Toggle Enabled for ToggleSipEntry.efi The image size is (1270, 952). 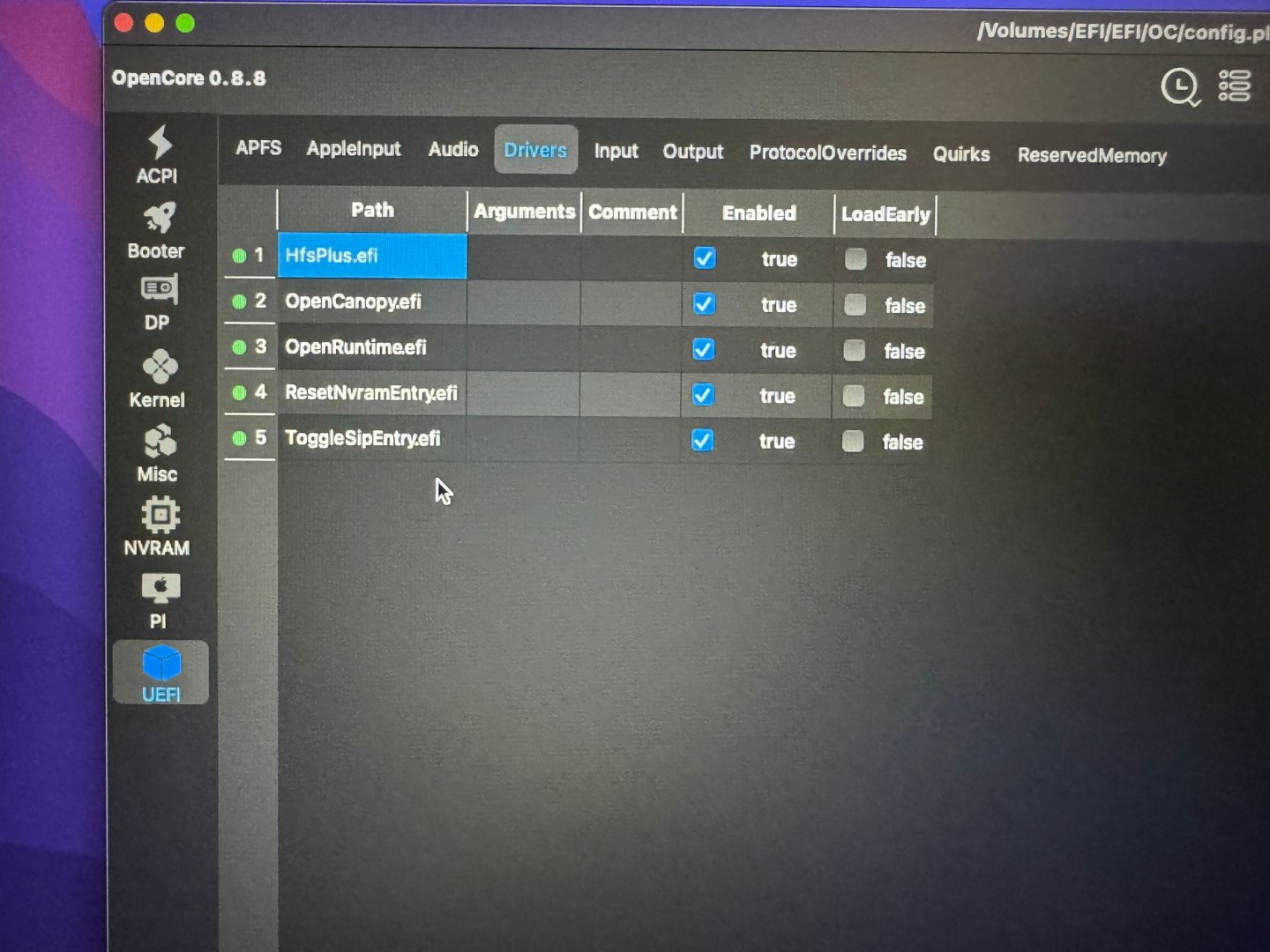tap(702, 440)
